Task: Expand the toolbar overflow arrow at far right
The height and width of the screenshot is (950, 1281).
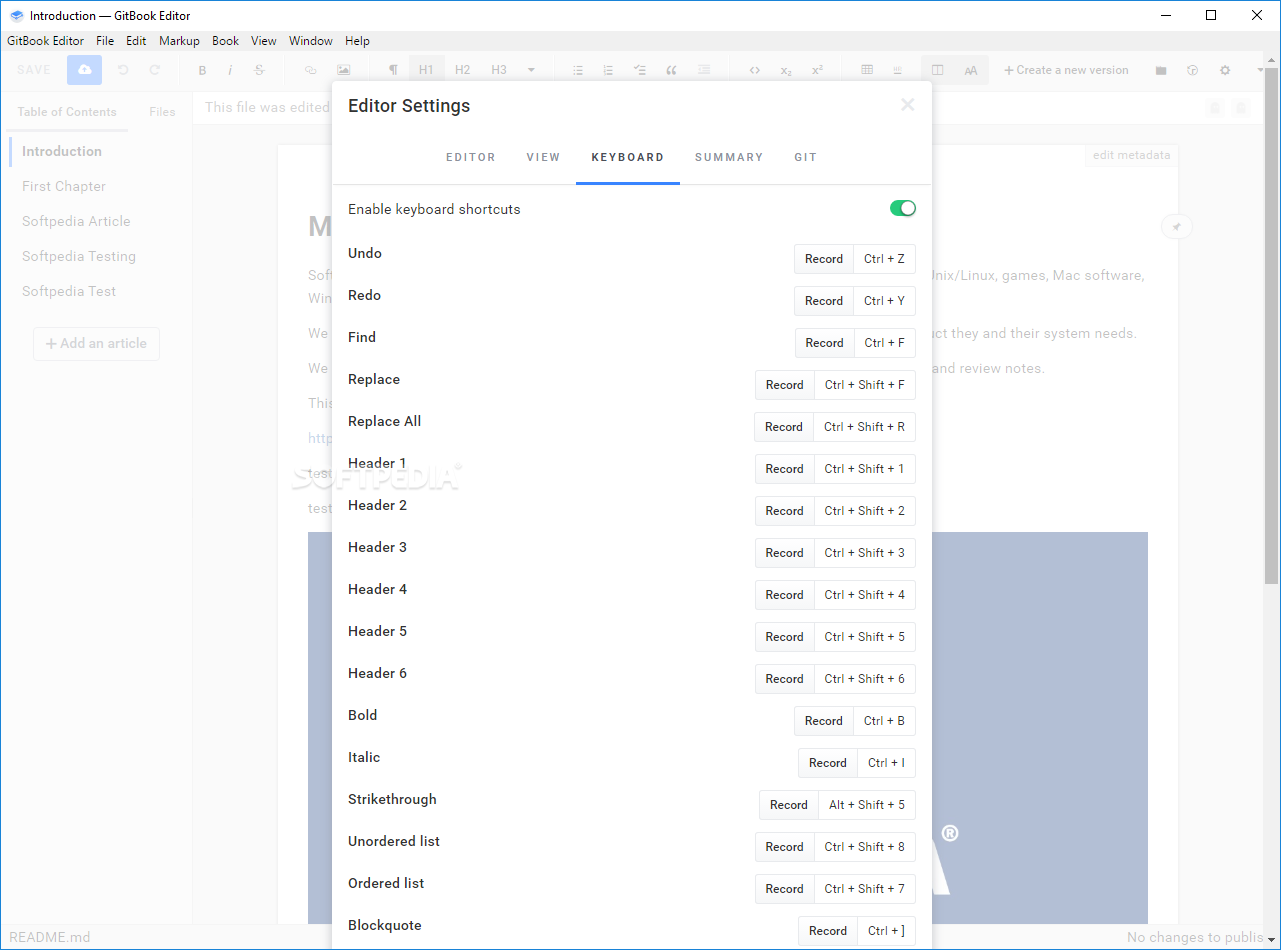Action: 1260,70
